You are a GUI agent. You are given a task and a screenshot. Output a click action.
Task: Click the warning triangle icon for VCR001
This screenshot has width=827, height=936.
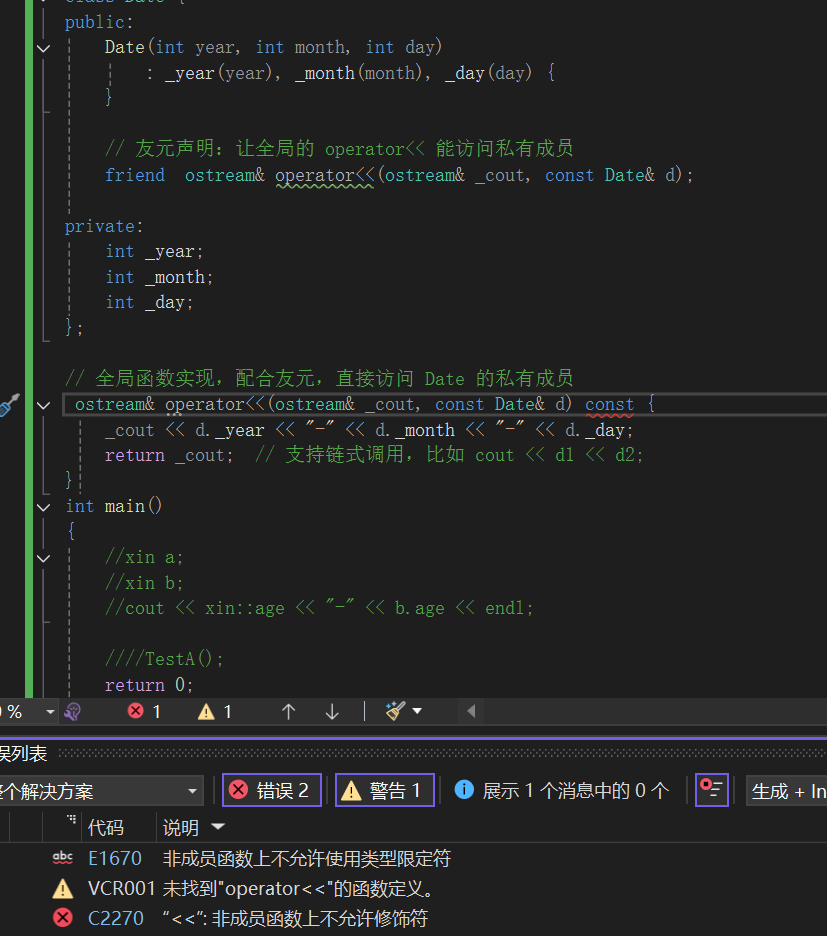click(x=63, y=889)
